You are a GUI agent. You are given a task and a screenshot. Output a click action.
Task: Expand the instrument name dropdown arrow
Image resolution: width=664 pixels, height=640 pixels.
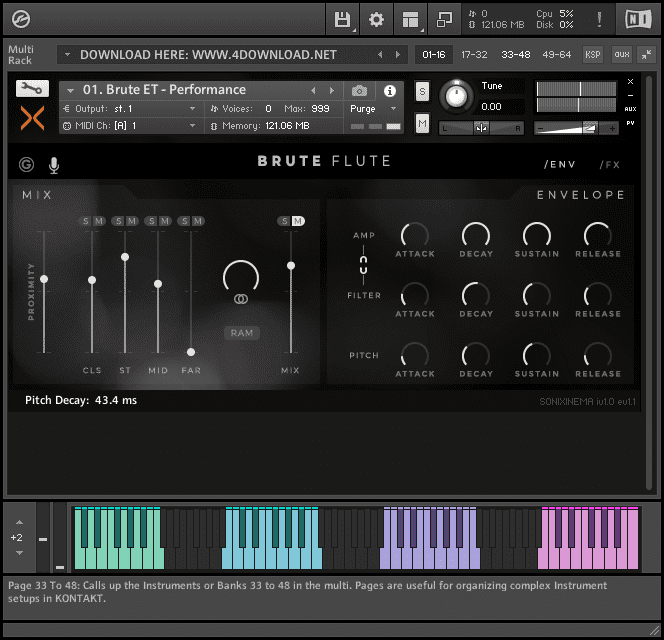coord(70,90)
